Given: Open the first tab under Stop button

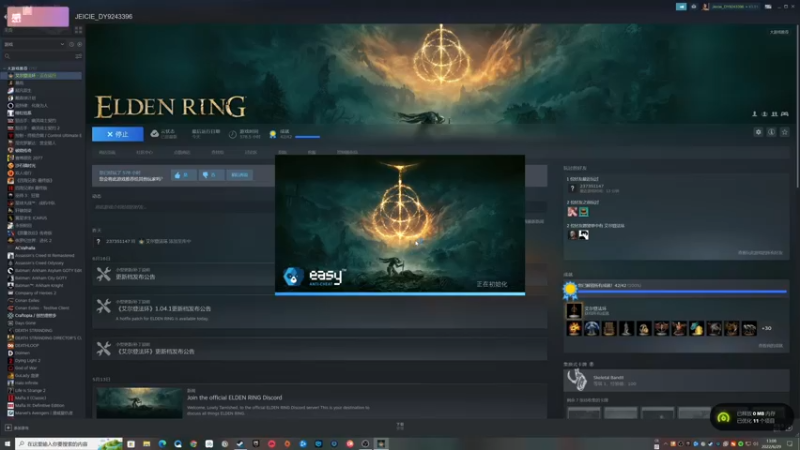Looking at the screenshot, I should pyautogui.click(x=107, y=153).
